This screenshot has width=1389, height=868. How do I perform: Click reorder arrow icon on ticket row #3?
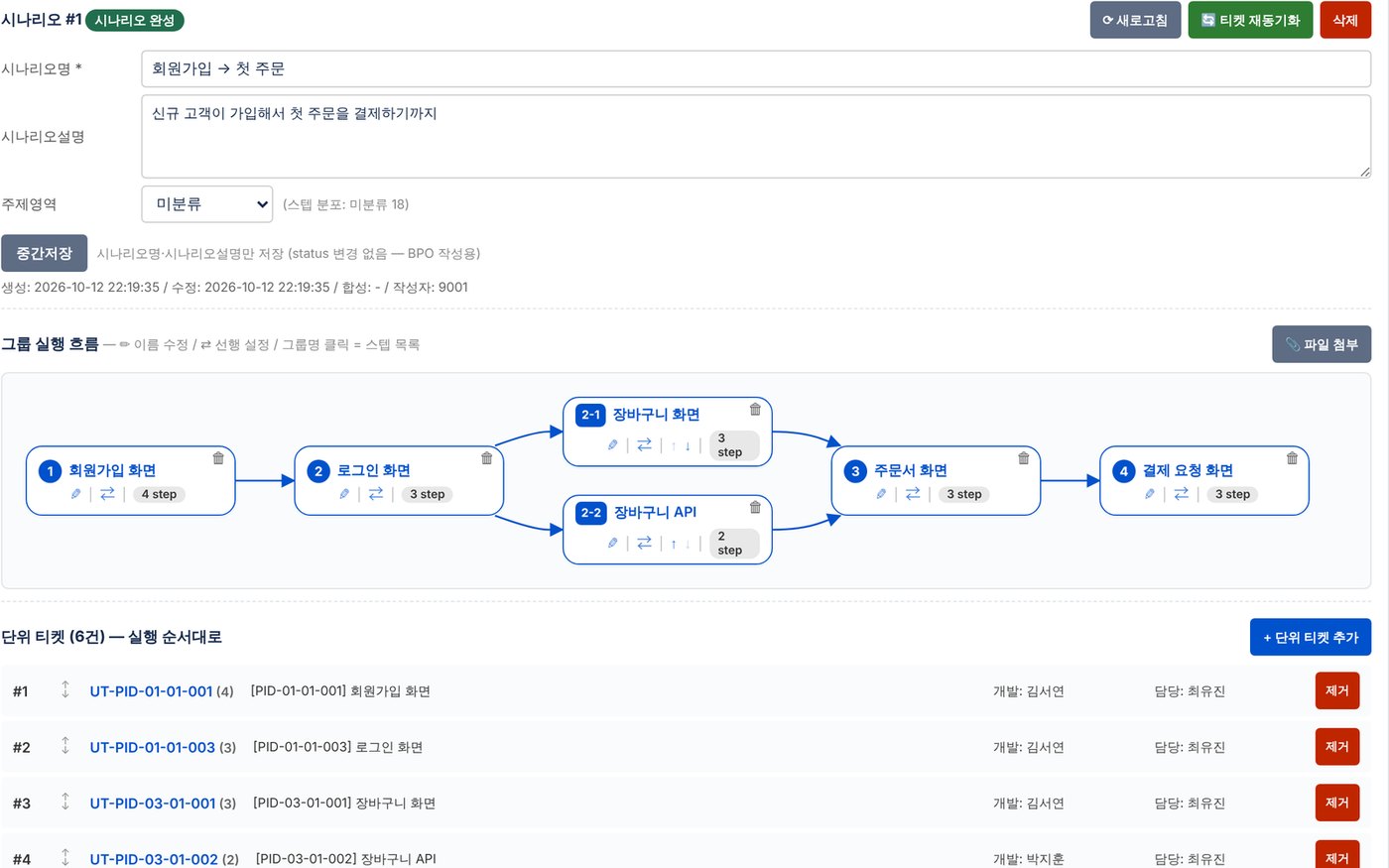(x=65, y=803)
